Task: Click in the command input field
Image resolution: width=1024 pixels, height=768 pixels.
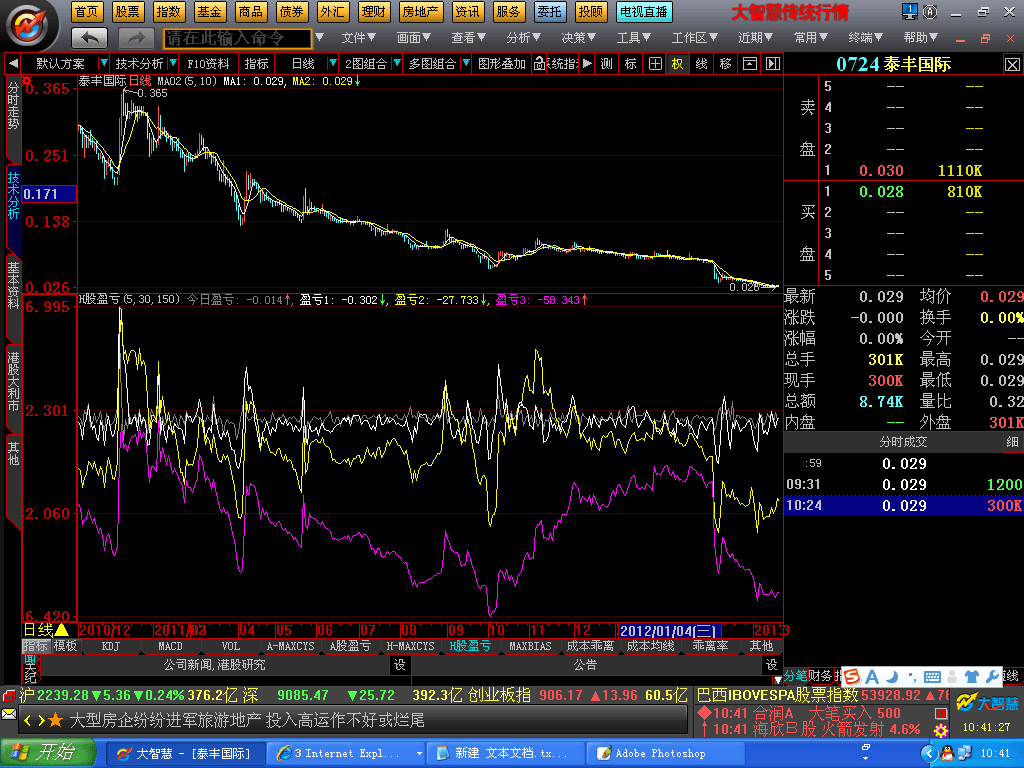Action: [238, 39]
